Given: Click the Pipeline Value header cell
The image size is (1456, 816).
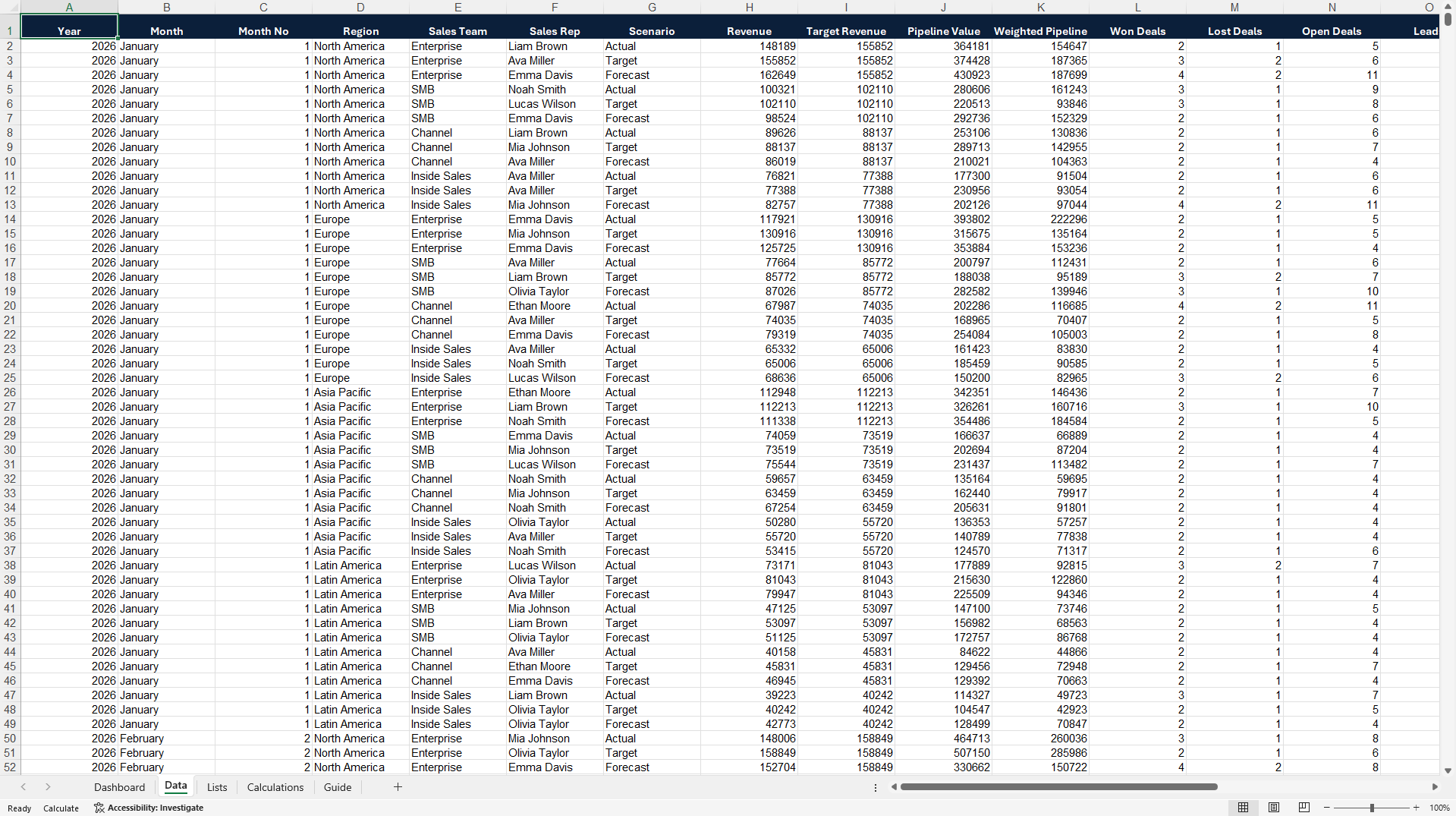Looking at the screenshot, I should coord(943,27).
